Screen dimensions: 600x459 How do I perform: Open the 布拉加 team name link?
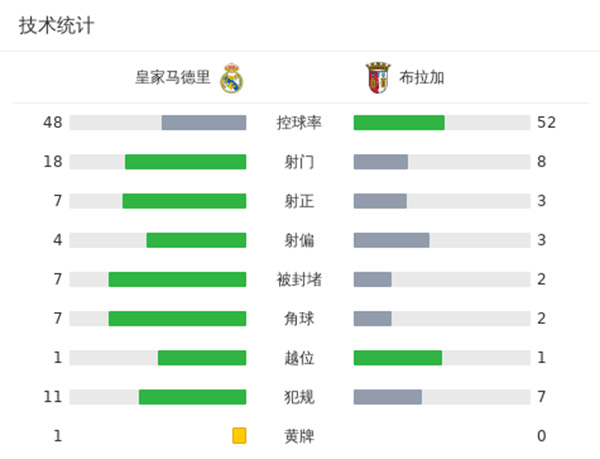click(421, 77)
